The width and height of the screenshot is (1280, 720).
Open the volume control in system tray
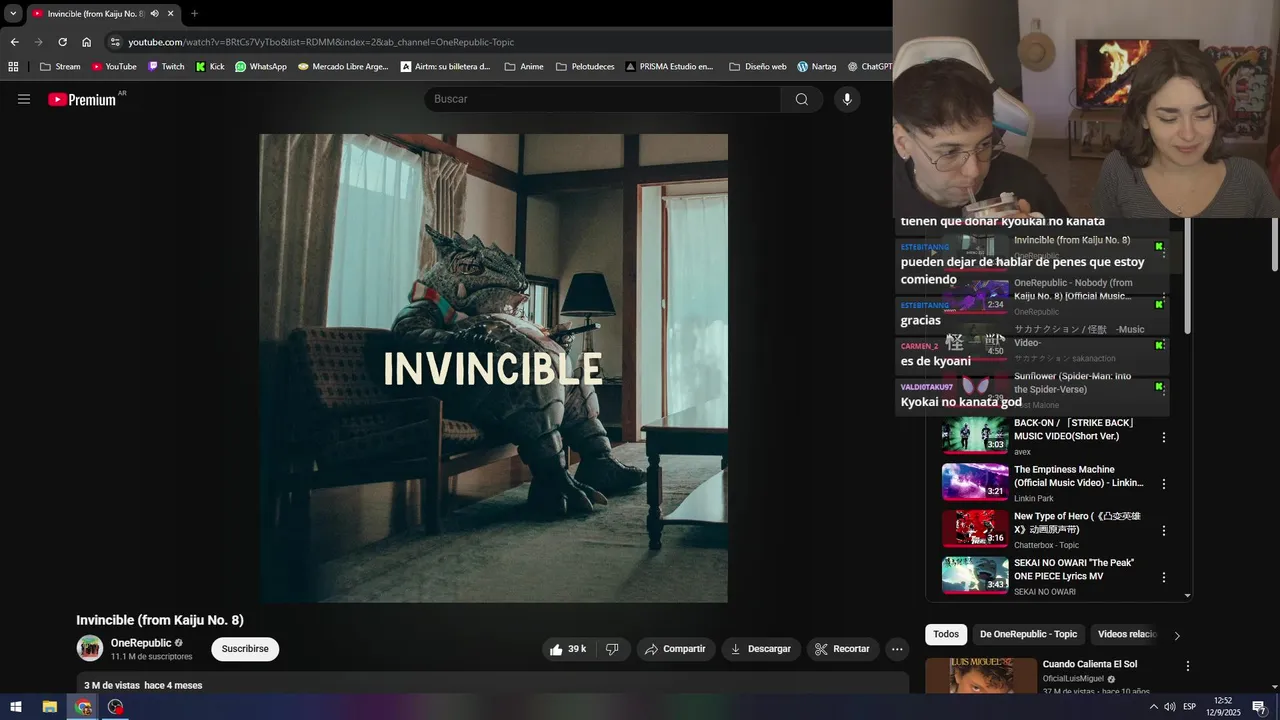[x=1170, y=707]
